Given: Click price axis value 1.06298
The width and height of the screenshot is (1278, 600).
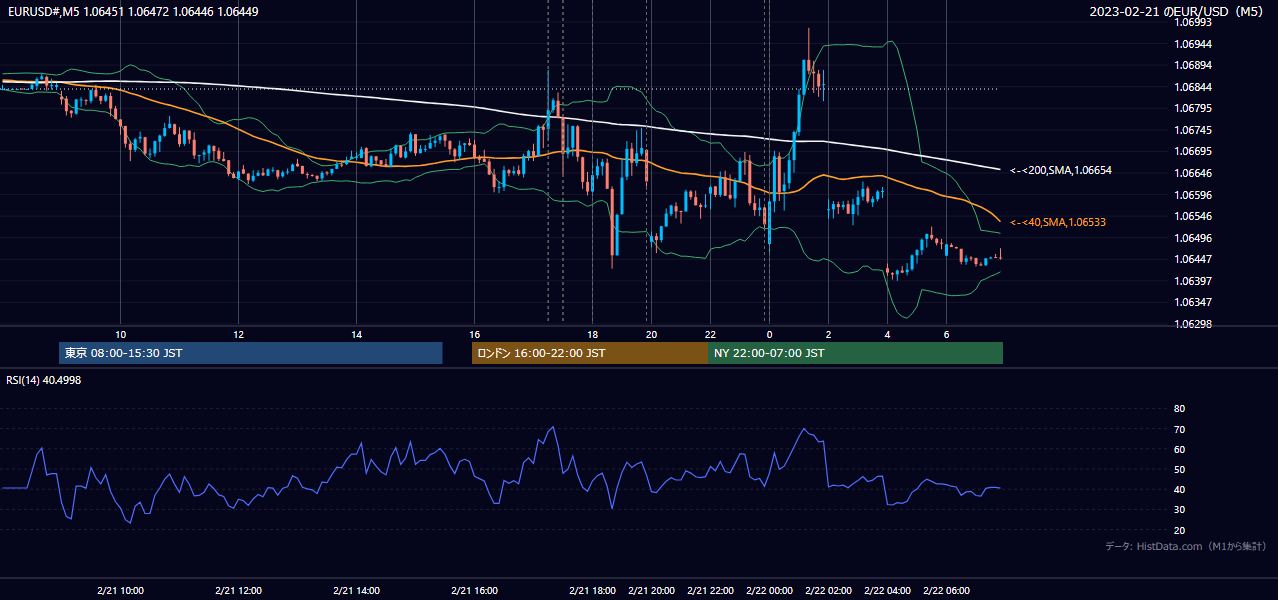Looking at the screenshot, I should point(1193,325).
